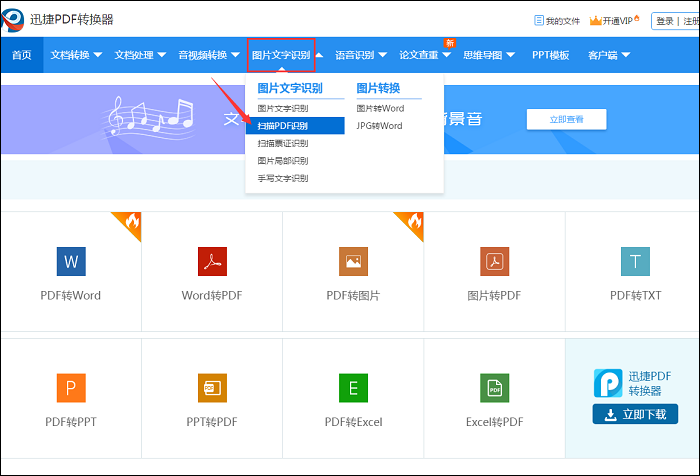Open the PDF转Excel tool icon
700x476 pixels.
pyautogui.click(x=353, y=388)
